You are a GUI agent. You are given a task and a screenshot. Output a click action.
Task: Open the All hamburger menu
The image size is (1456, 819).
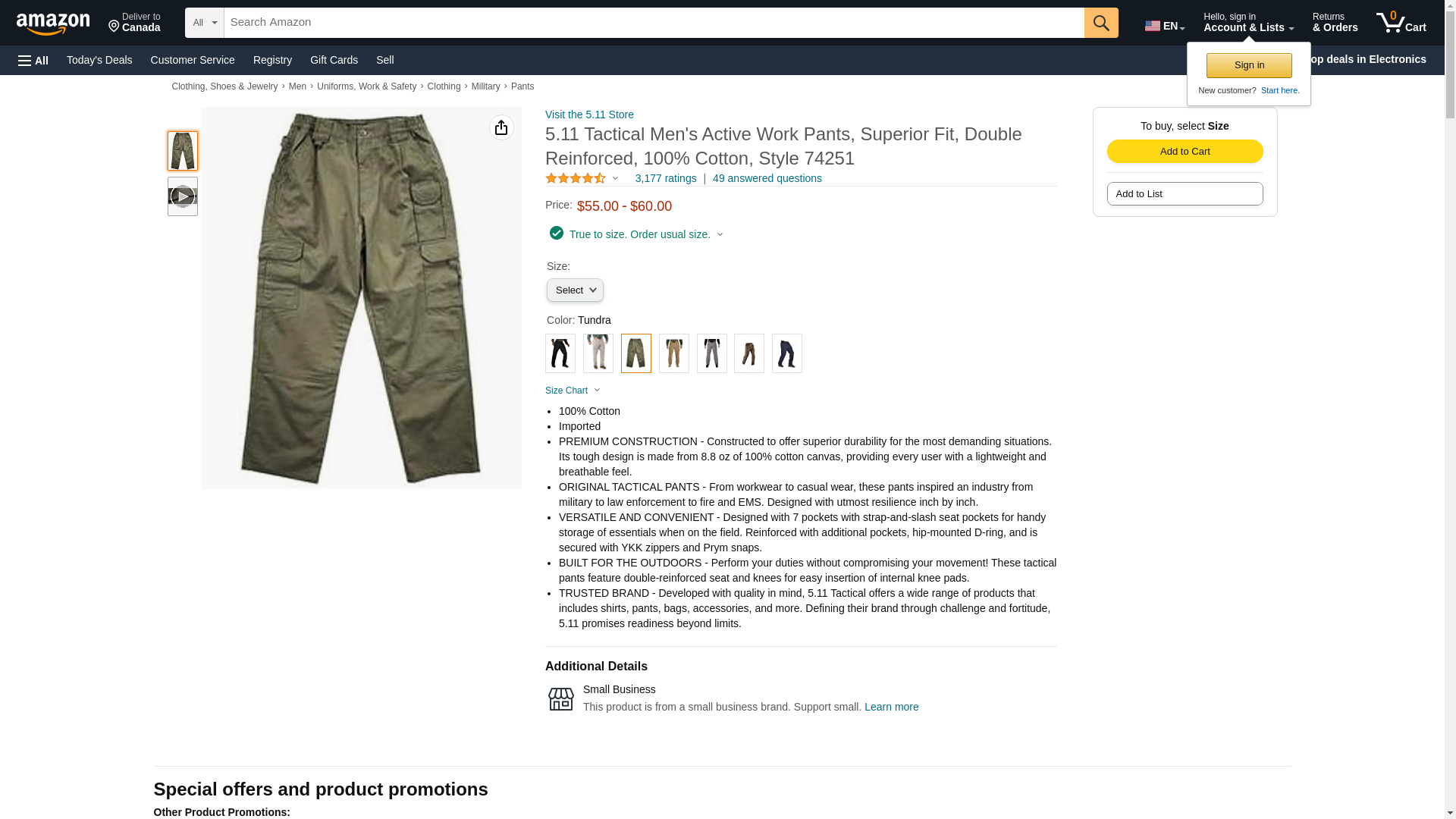click(x=33, y=60)
